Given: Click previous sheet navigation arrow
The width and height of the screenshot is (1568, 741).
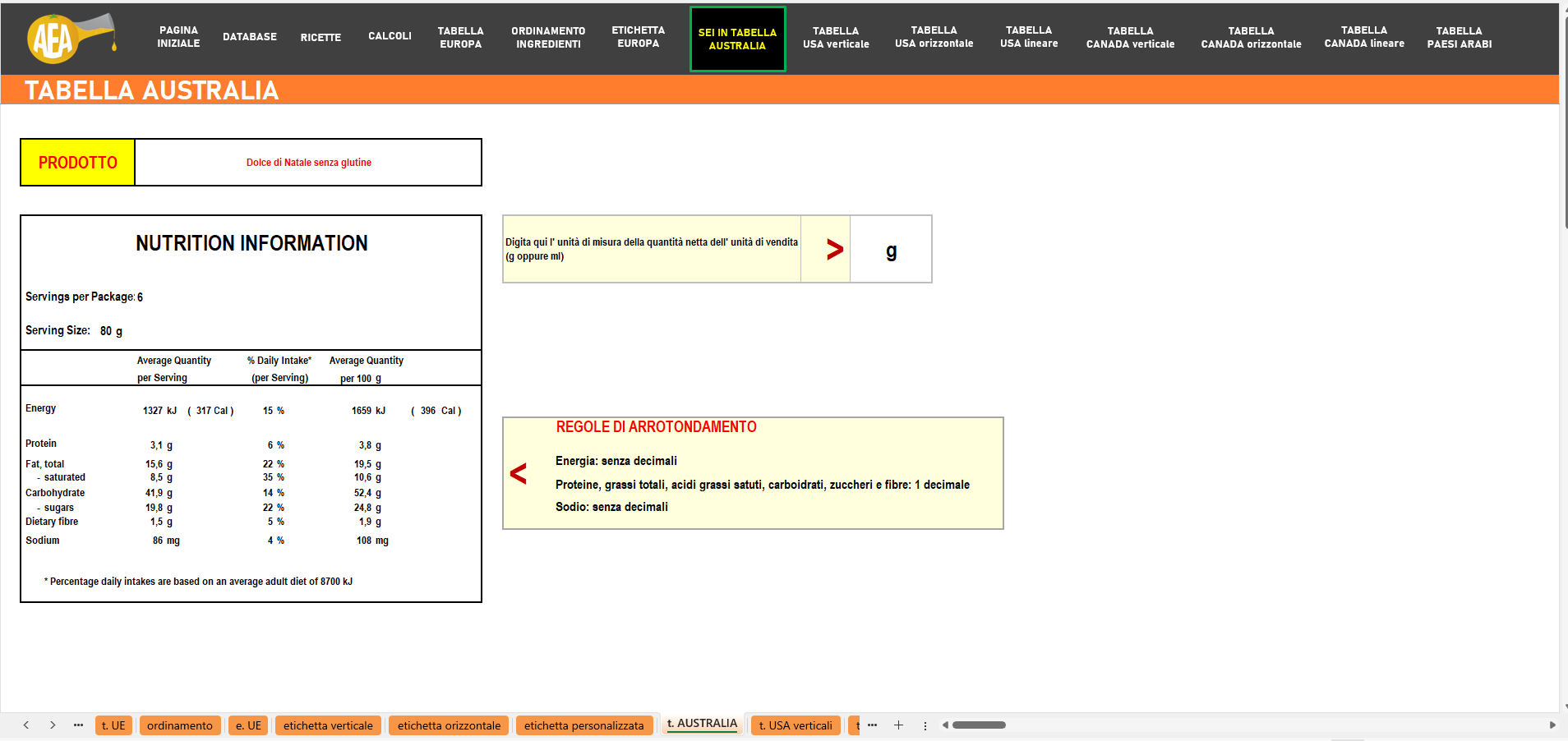Looking at the screenshot, I should (26, 725).
